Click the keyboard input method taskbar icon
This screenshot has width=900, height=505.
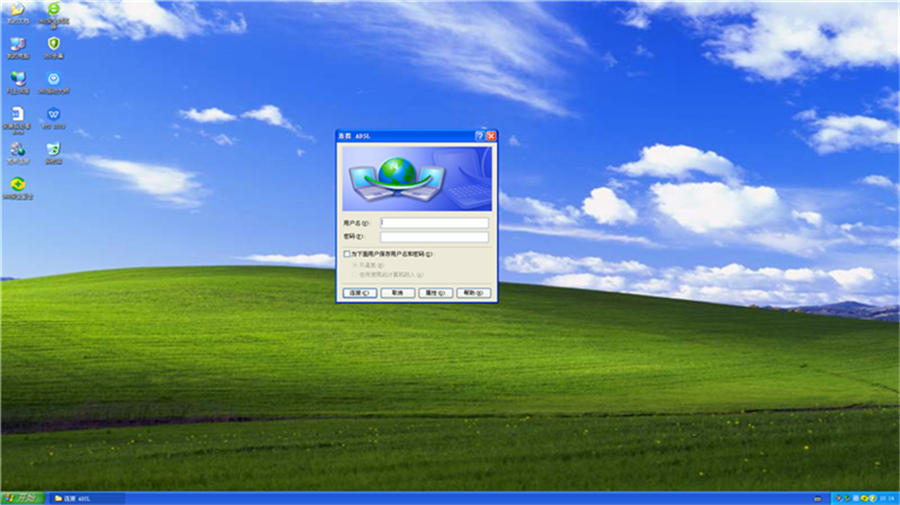click(x=817, y=499)
